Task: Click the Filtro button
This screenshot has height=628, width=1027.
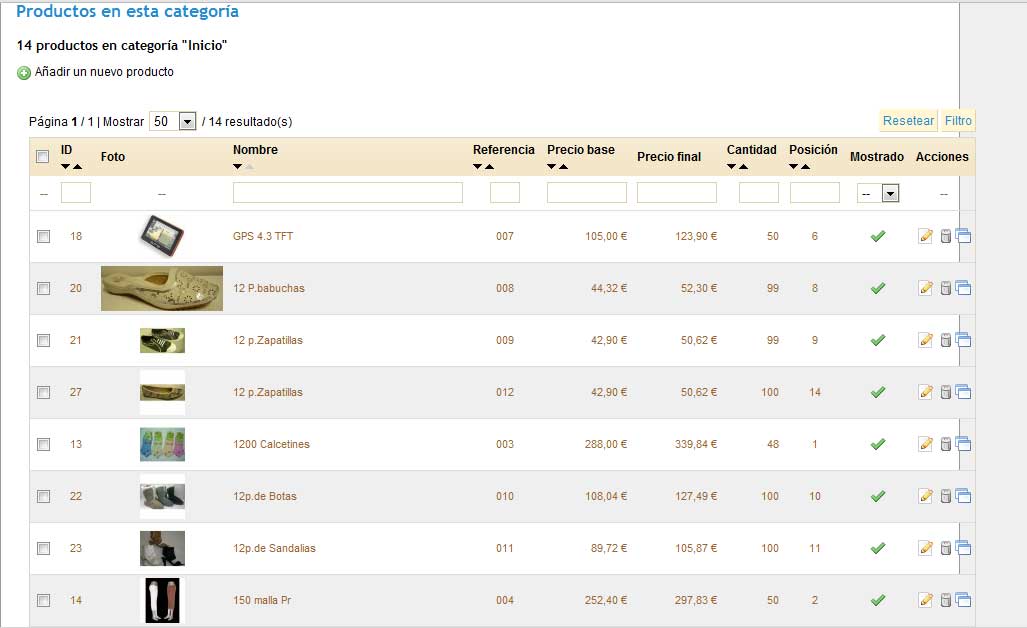Action: tap(958, 121)
